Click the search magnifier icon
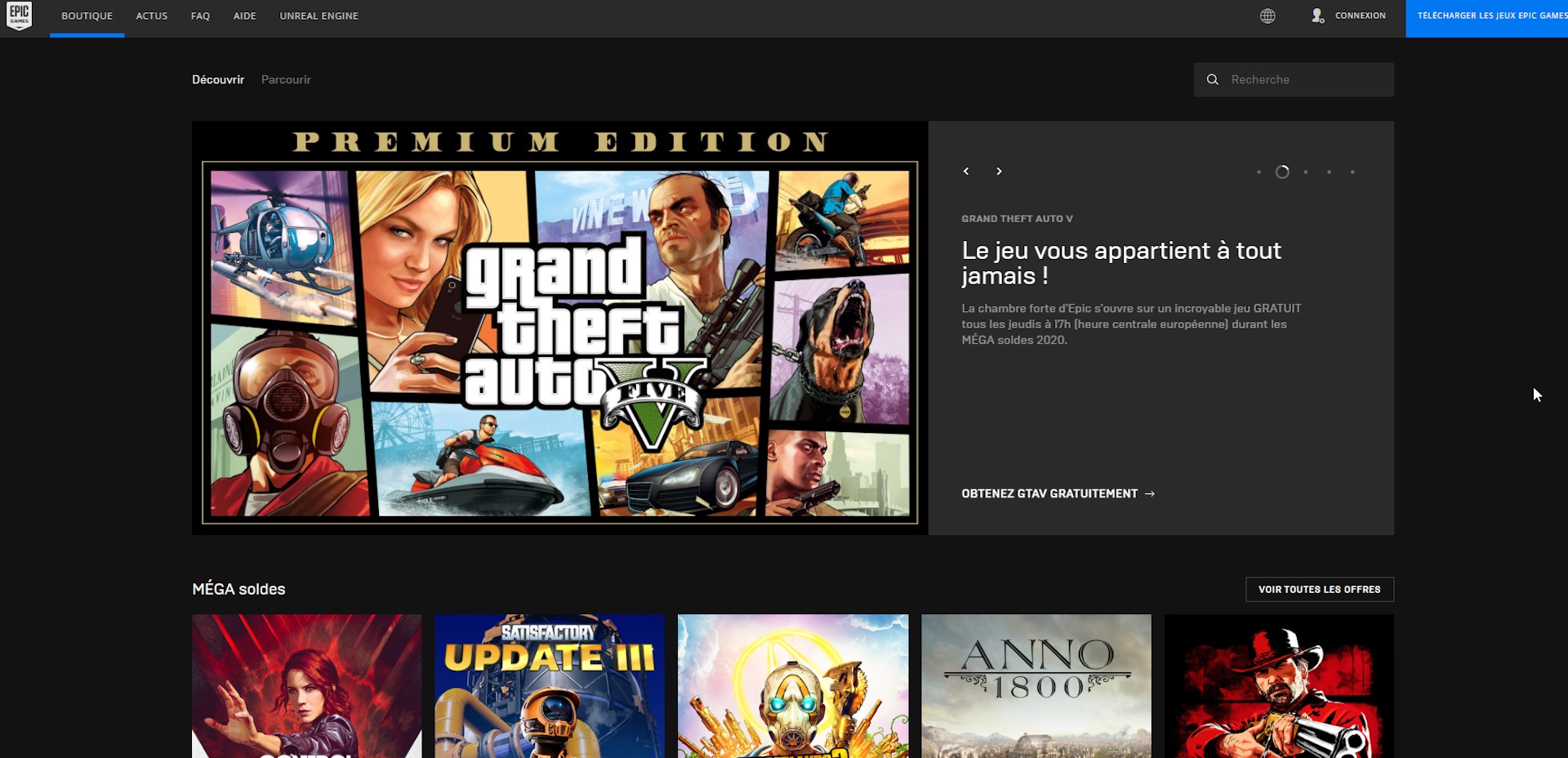This screenshot has height=758, width=1568. 1213,79
